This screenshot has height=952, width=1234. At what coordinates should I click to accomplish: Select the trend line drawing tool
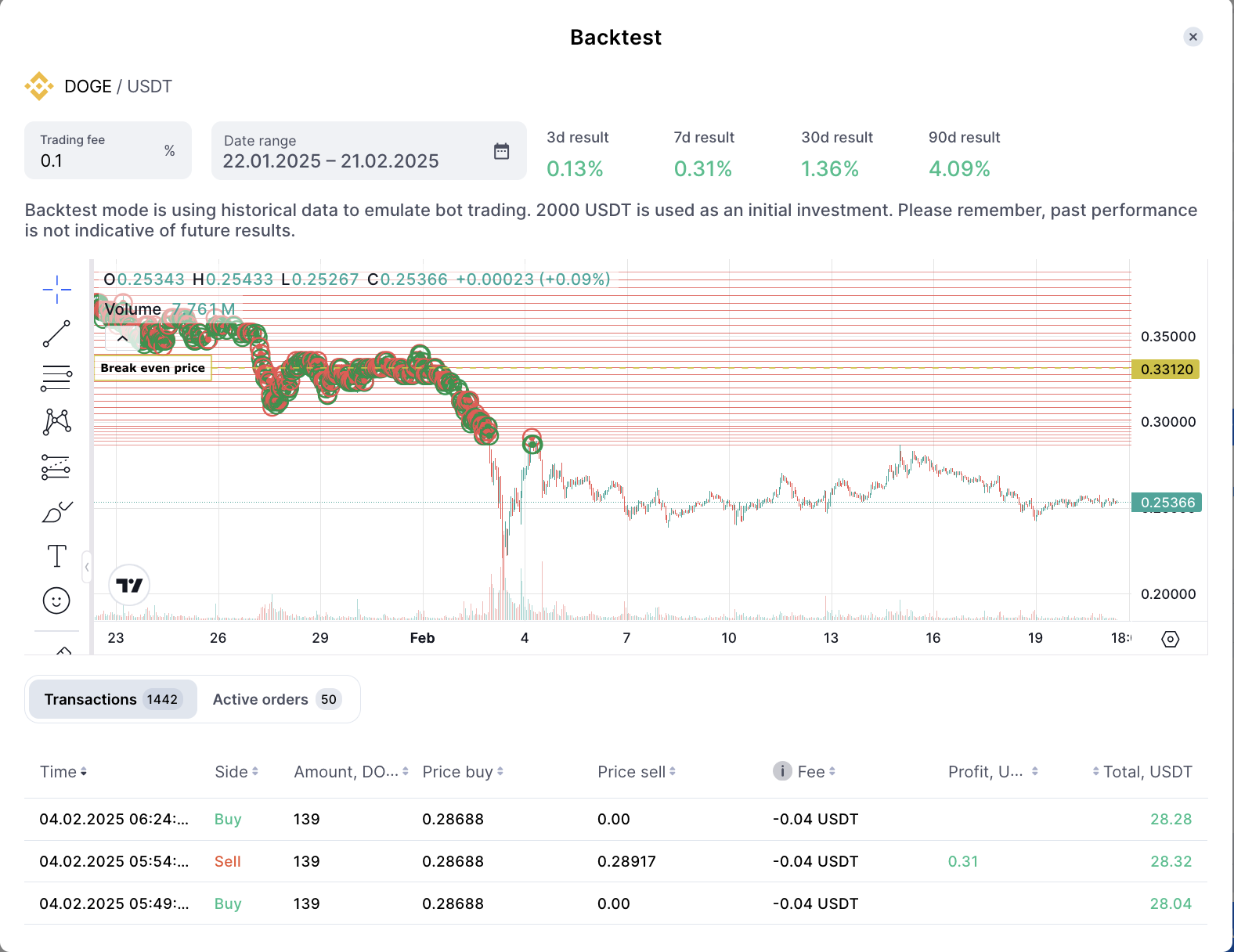coord(56,334)
